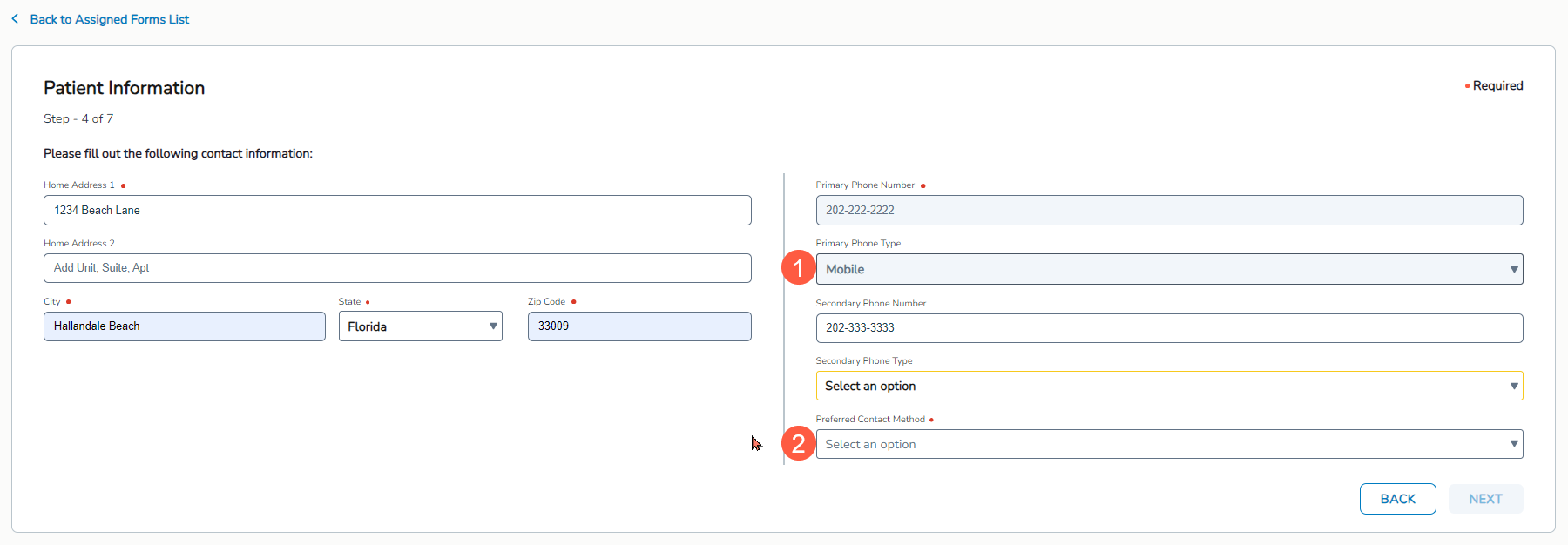Click the Zip Code field
This screenshot has width=1568, height=545.
tap(639, 326)
